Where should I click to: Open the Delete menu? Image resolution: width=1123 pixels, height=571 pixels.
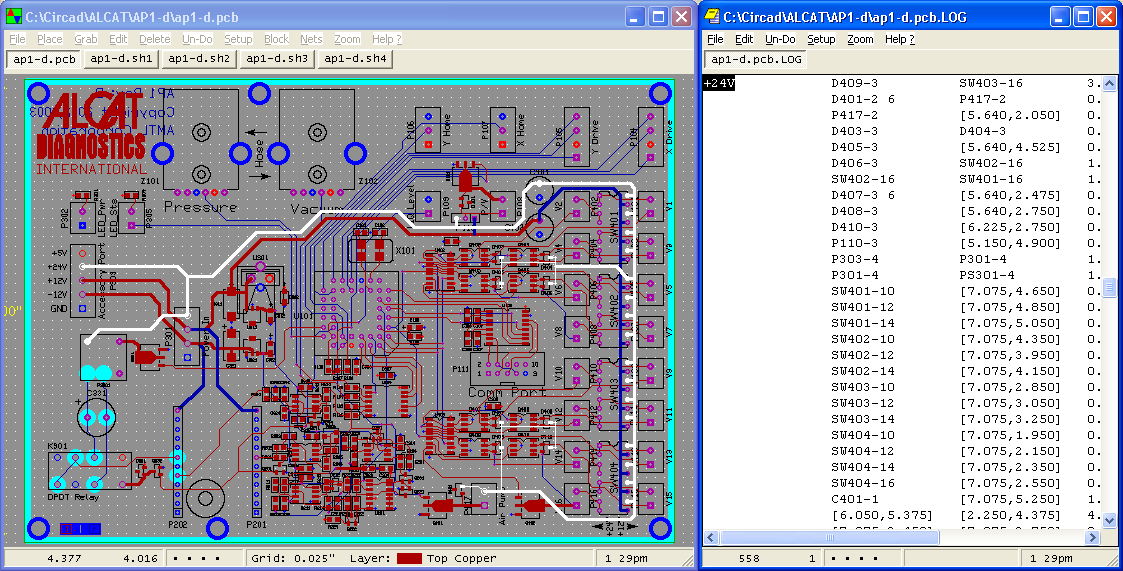(154, 39)
